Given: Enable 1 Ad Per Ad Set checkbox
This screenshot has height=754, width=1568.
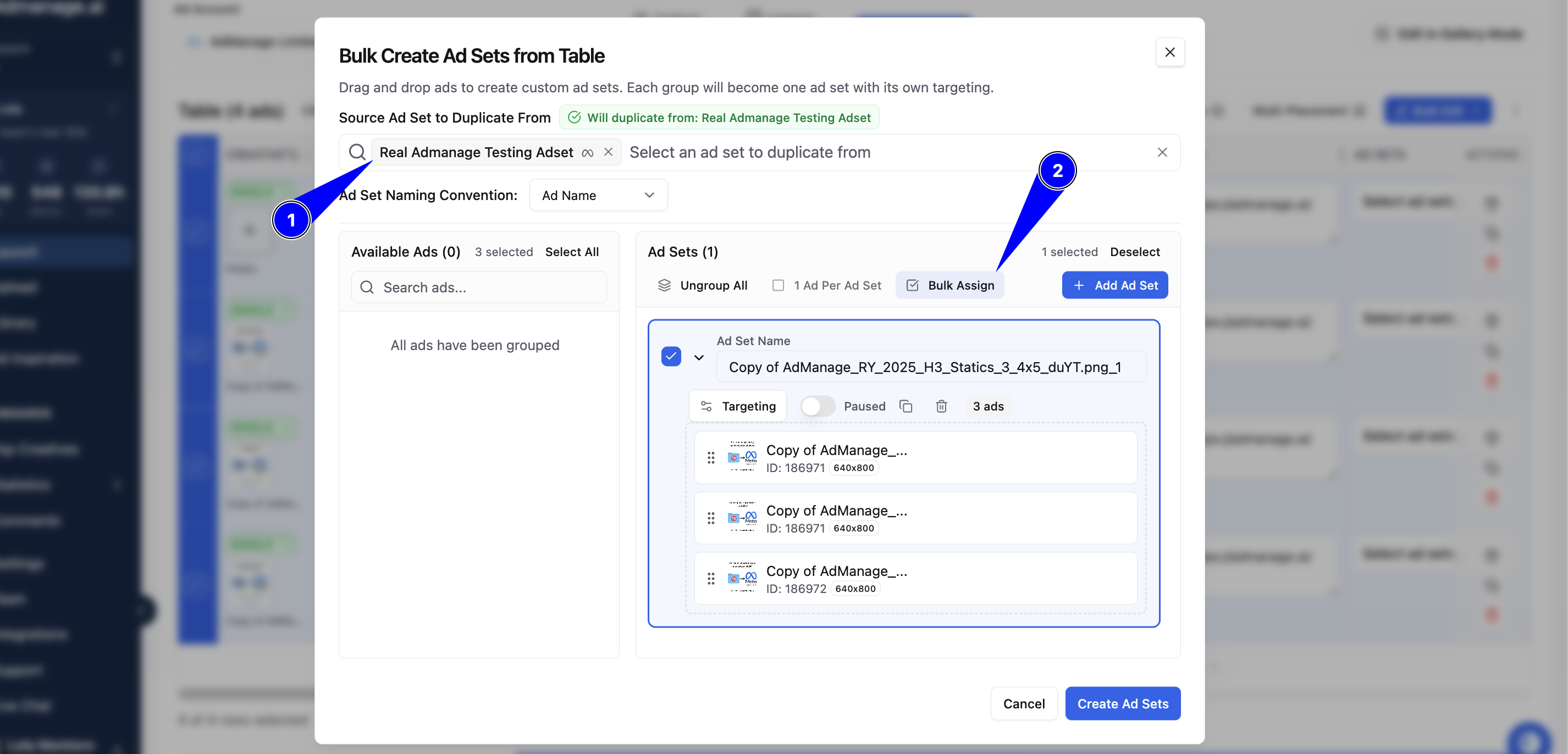Looking at the screenshot, I should 778,285.
